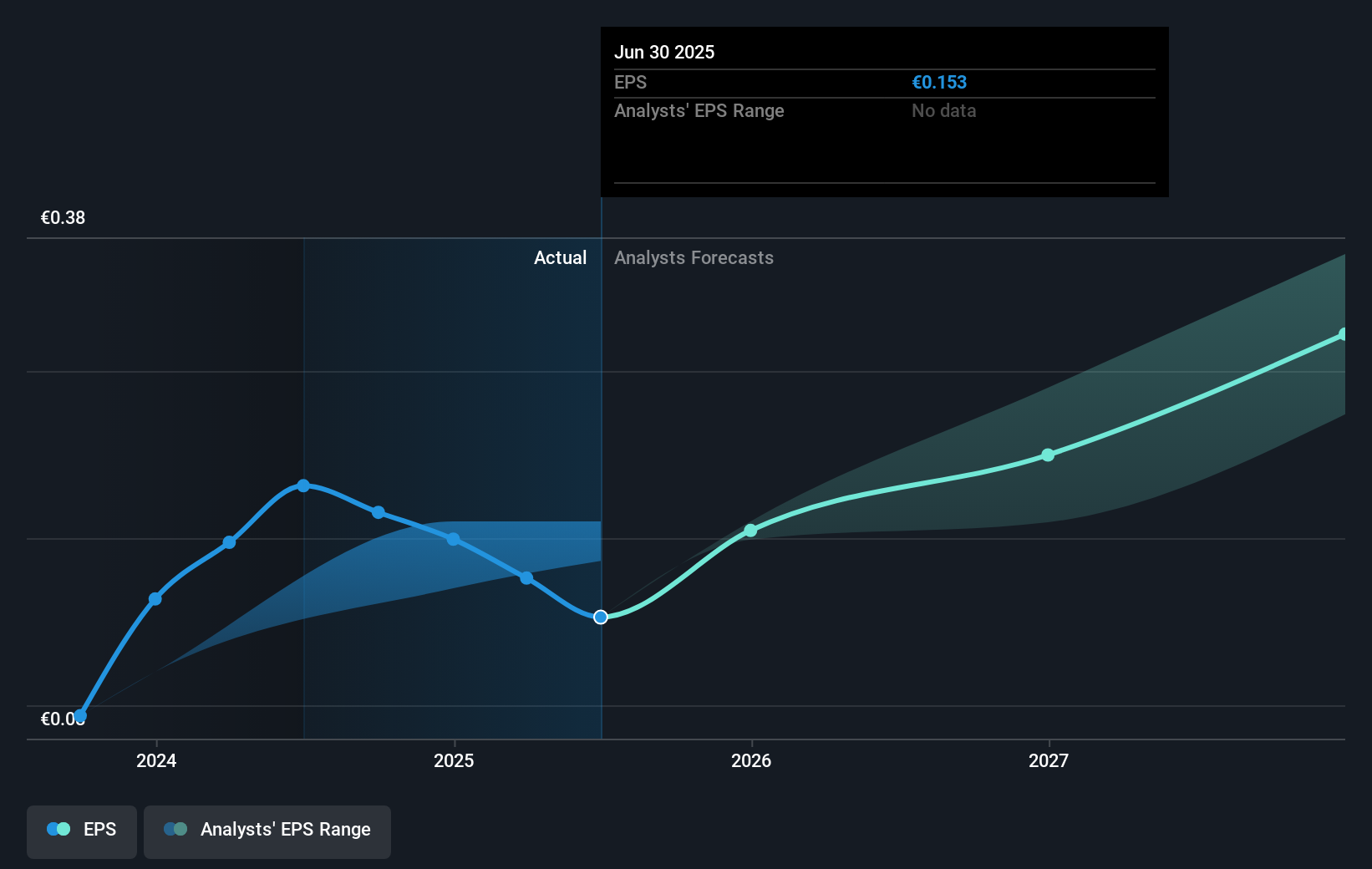Select the early 2026 forecast data point
Screen dimensions: 1372x869
[750, 531]
